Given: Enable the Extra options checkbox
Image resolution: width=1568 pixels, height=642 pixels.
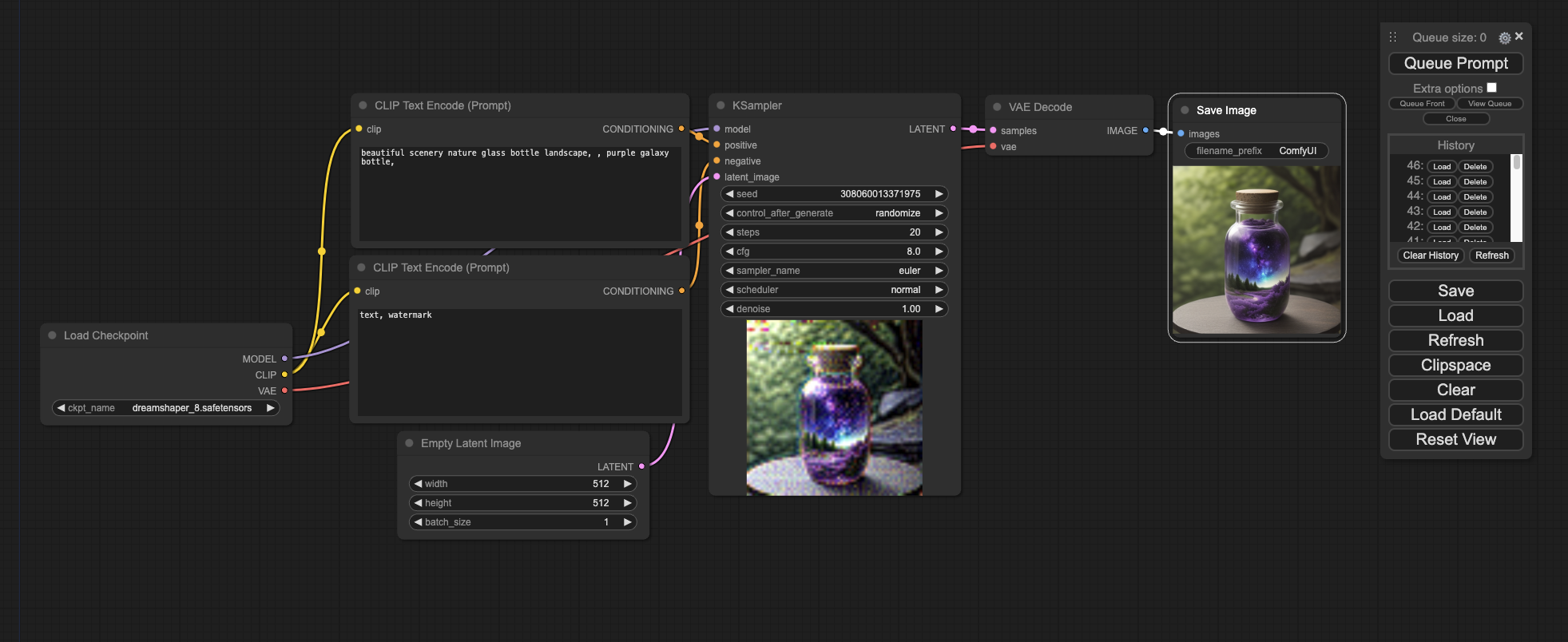Looking at the screenshot, I should click(1491, 88).
